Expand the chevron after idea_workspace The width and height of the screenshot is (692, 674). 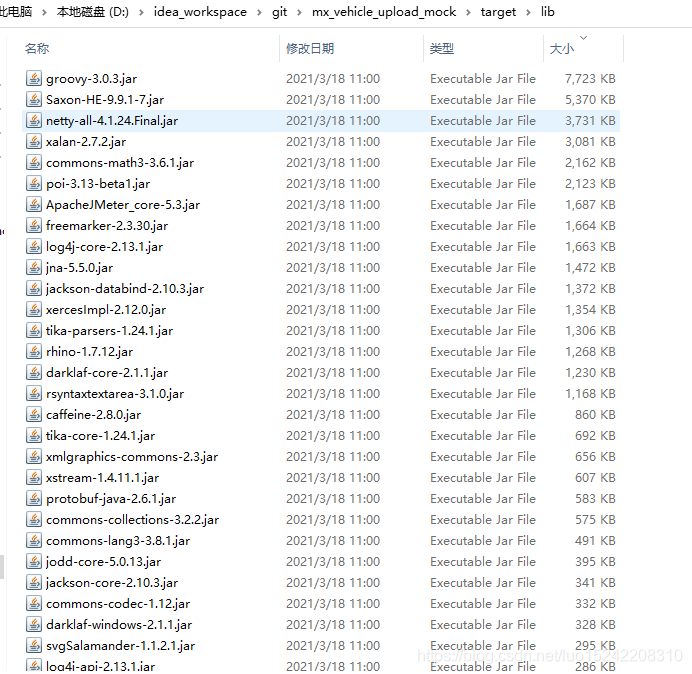(260, 12)
